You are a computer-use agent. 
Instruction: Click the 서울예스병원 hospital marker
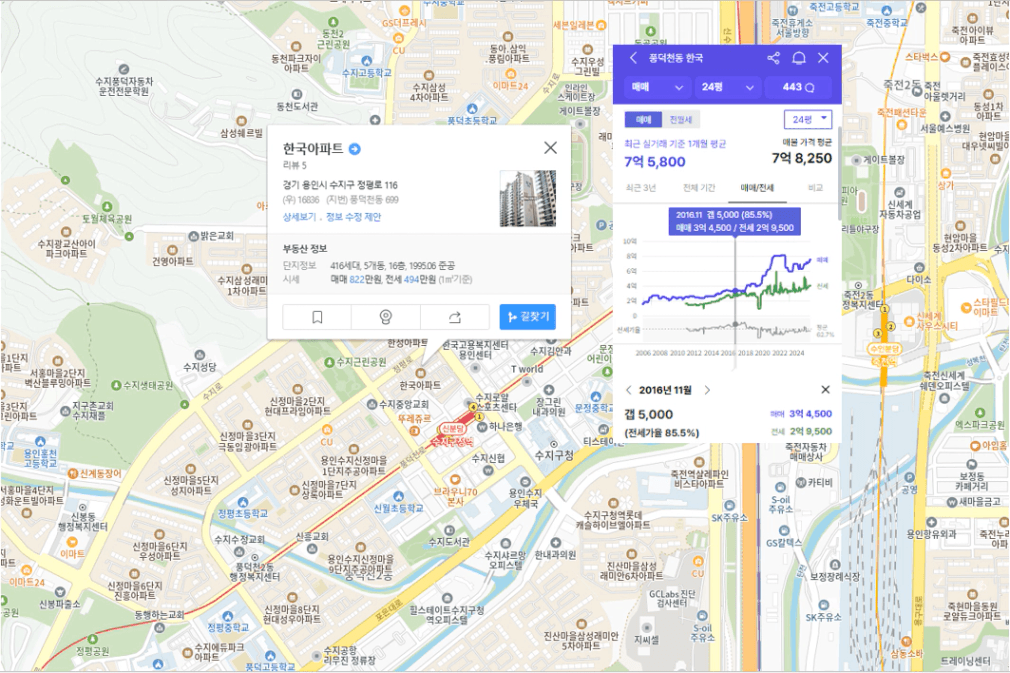point(945,117)
